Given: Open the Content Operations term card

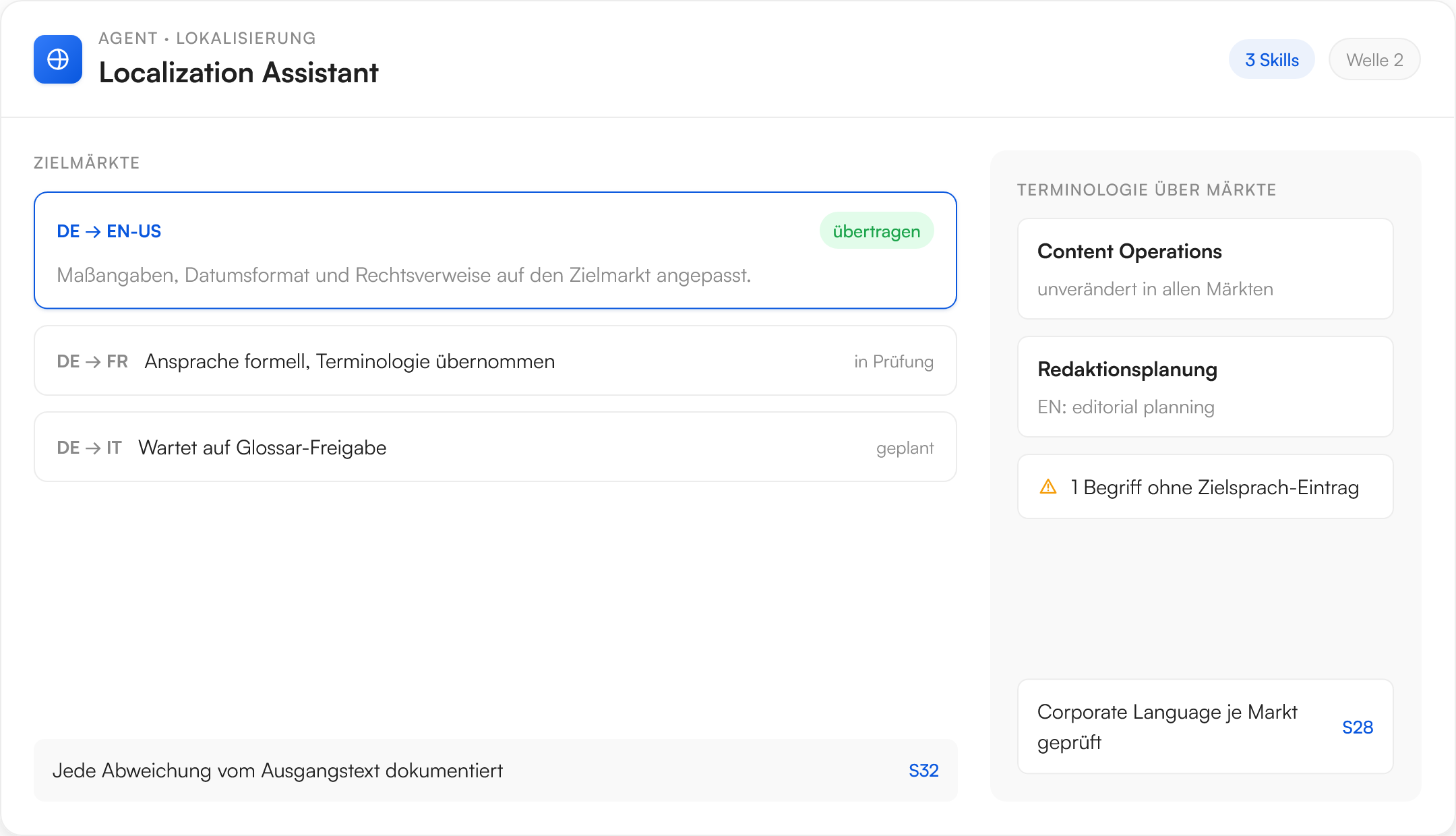Looking at the screenshot, I should tap(1205, 268).
